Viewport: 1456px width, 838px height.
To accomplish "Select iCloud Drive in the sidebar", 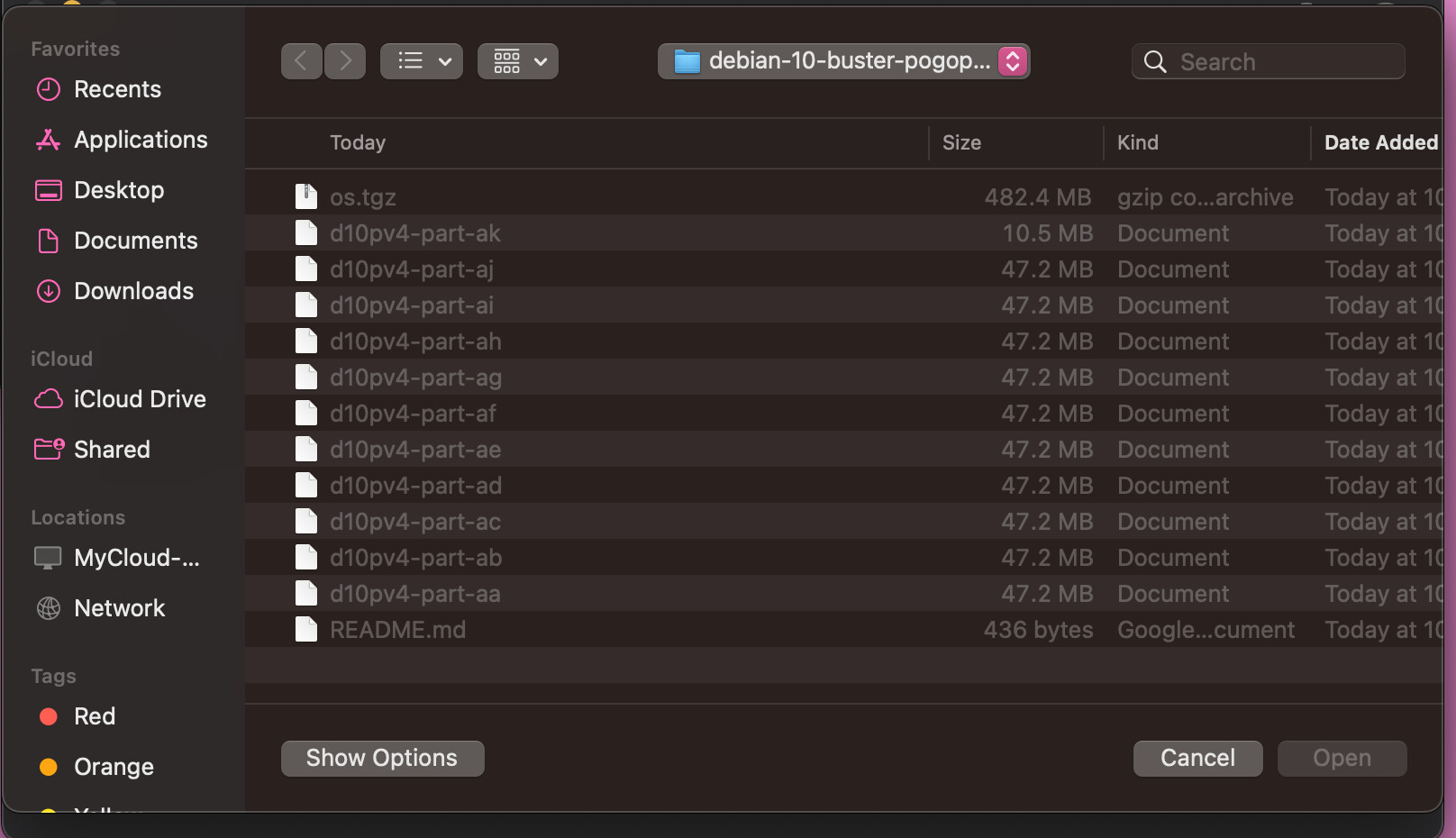I will pyautogui.click(x=139, y=399).
